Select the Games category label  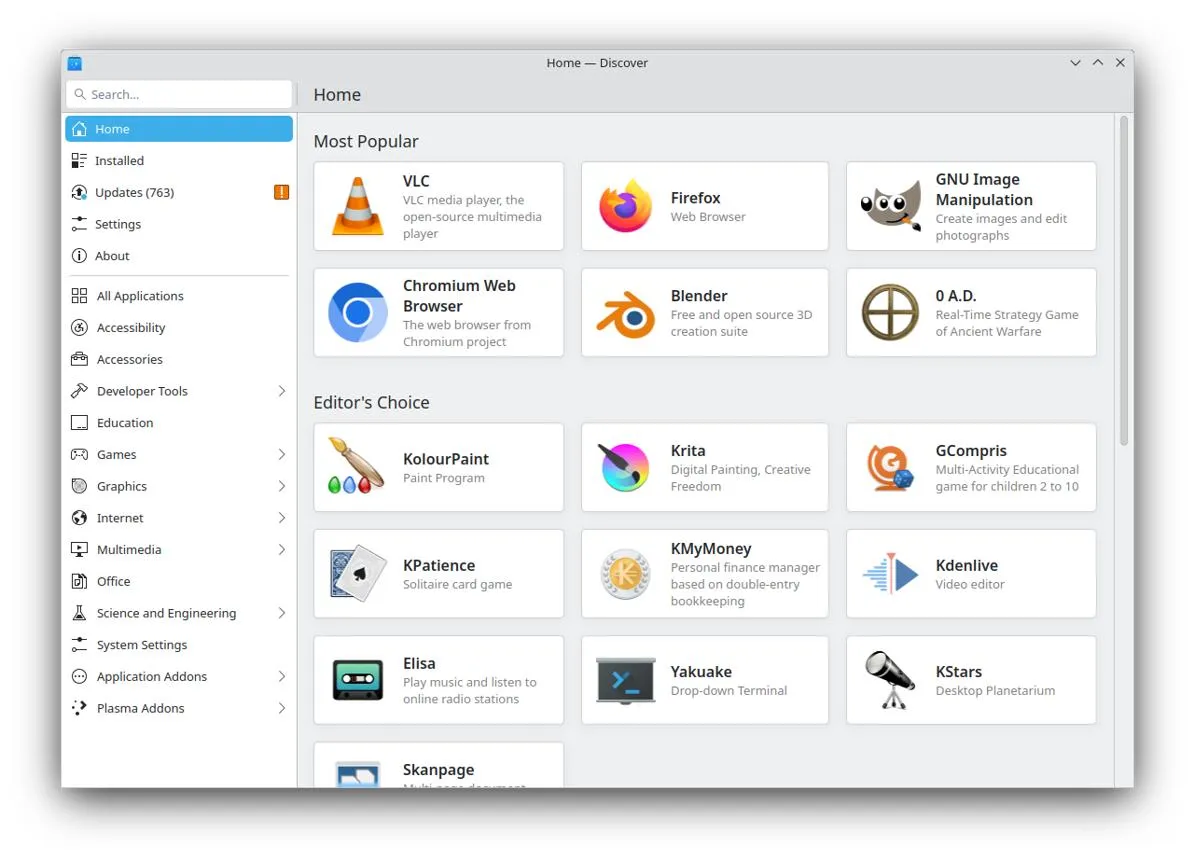(x=117, y=454)
